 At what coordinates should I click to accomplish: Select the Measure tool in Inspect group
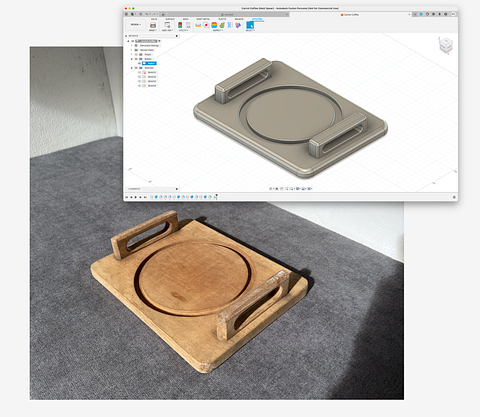pos(198,25)
